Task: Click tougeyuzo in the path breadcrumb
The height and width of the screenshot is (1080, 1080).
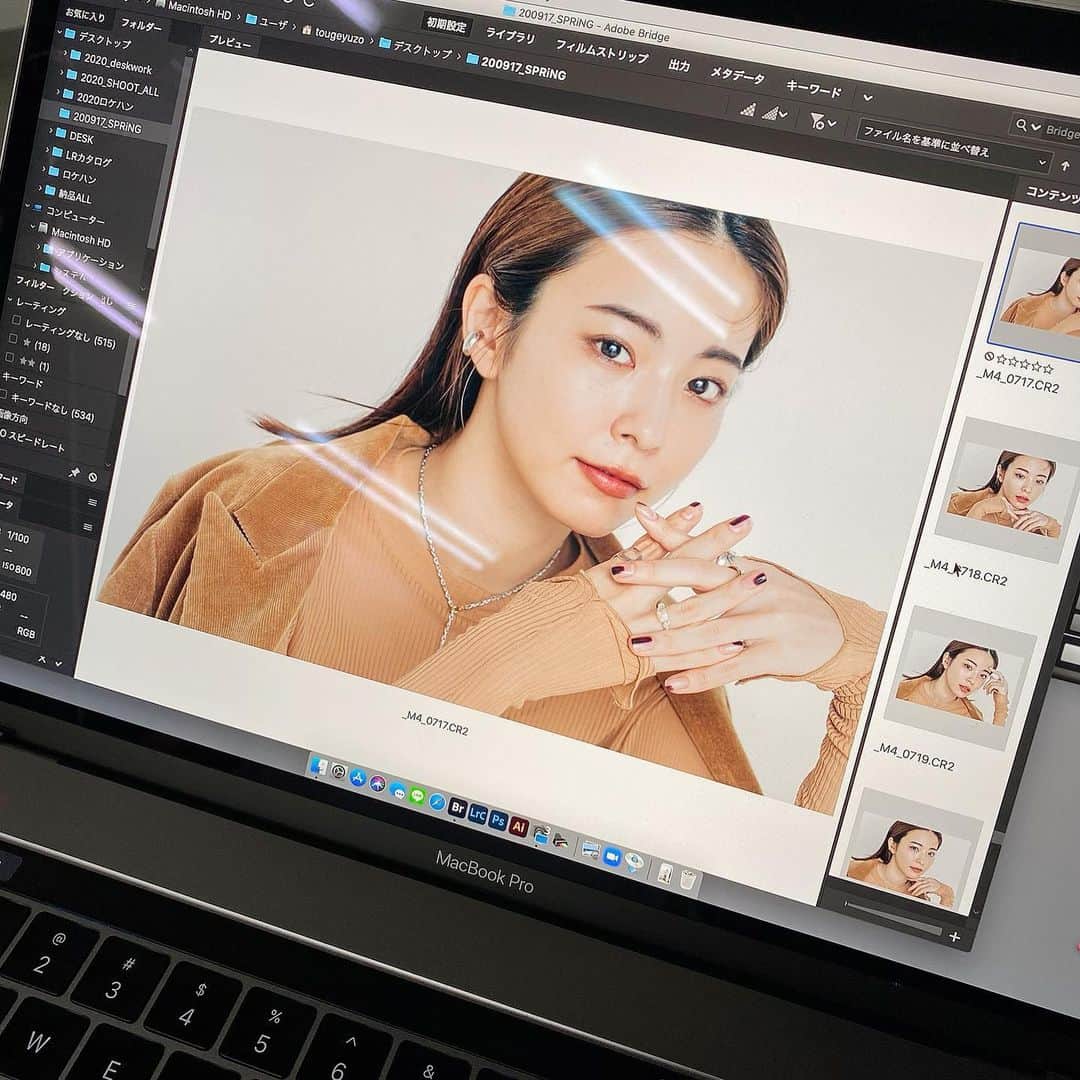Action: [340, 36]
